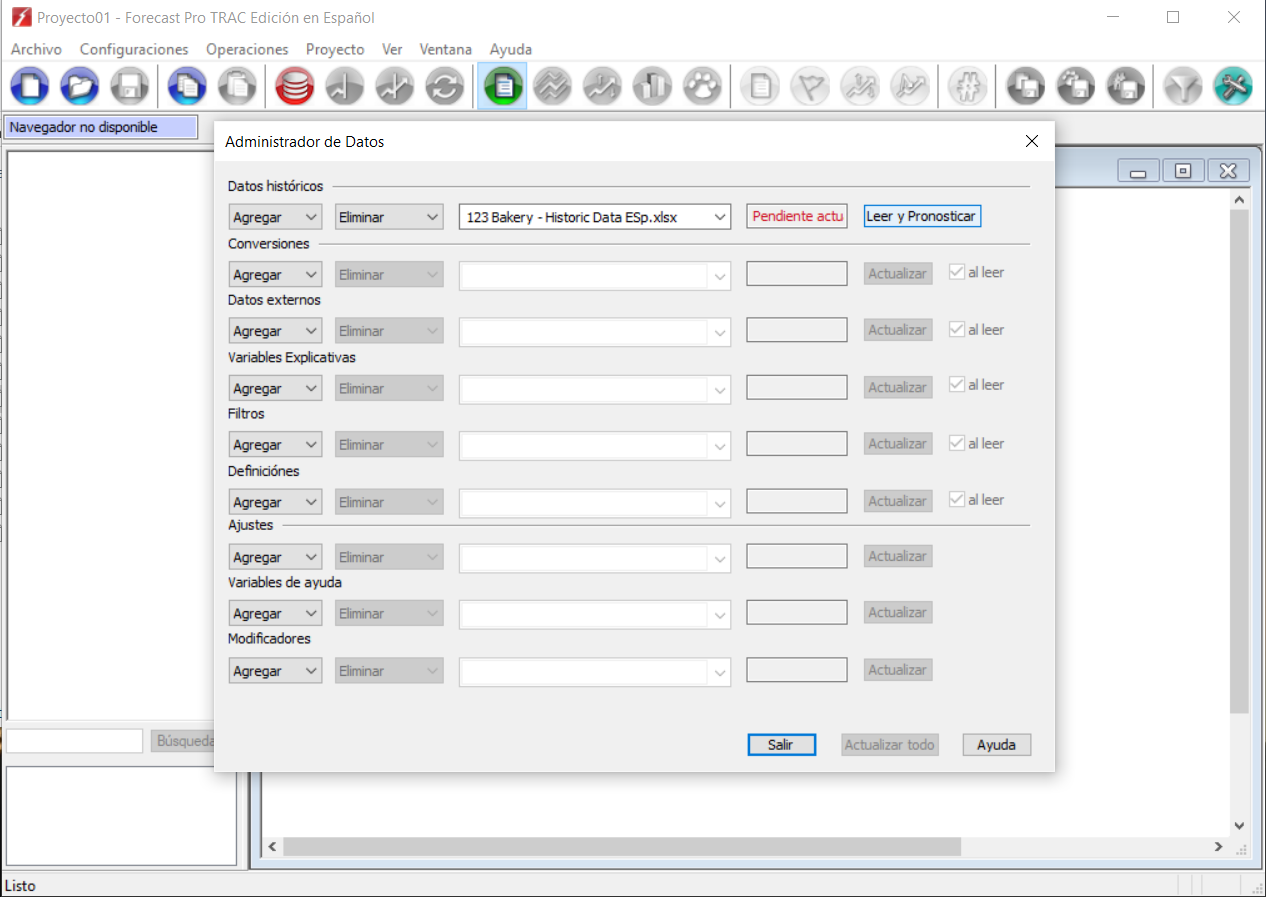Click the blue Copy documents icon
This screenshot has height=897, width=1266.
click(187, 87)
